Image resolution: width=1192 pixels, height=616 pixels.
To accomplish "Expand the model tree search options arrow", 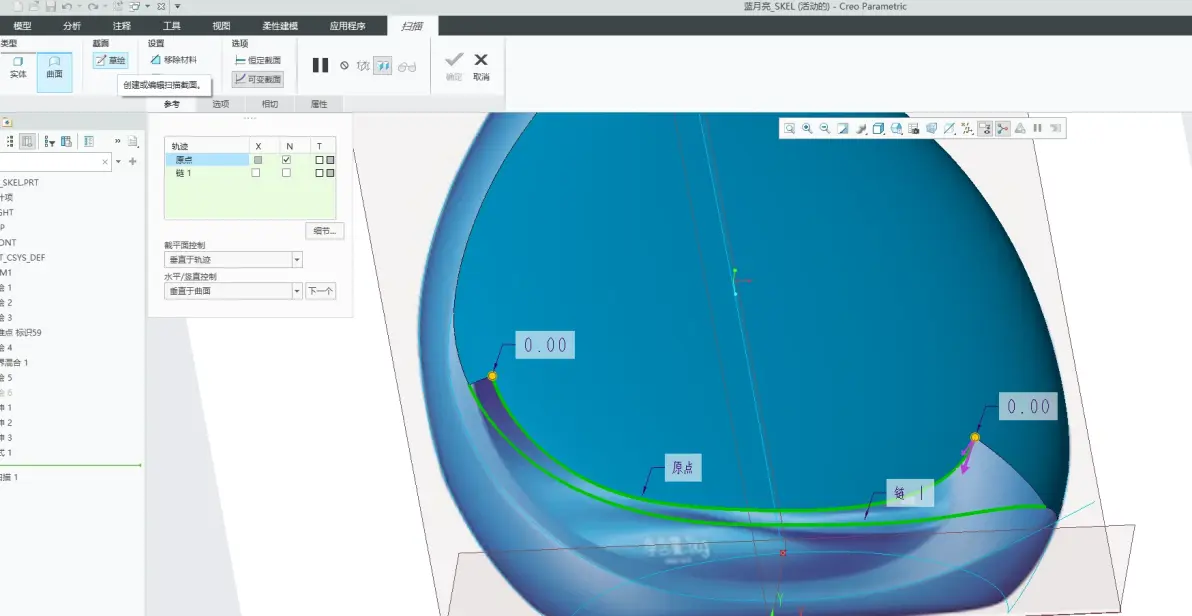I will tap(119, 161).
